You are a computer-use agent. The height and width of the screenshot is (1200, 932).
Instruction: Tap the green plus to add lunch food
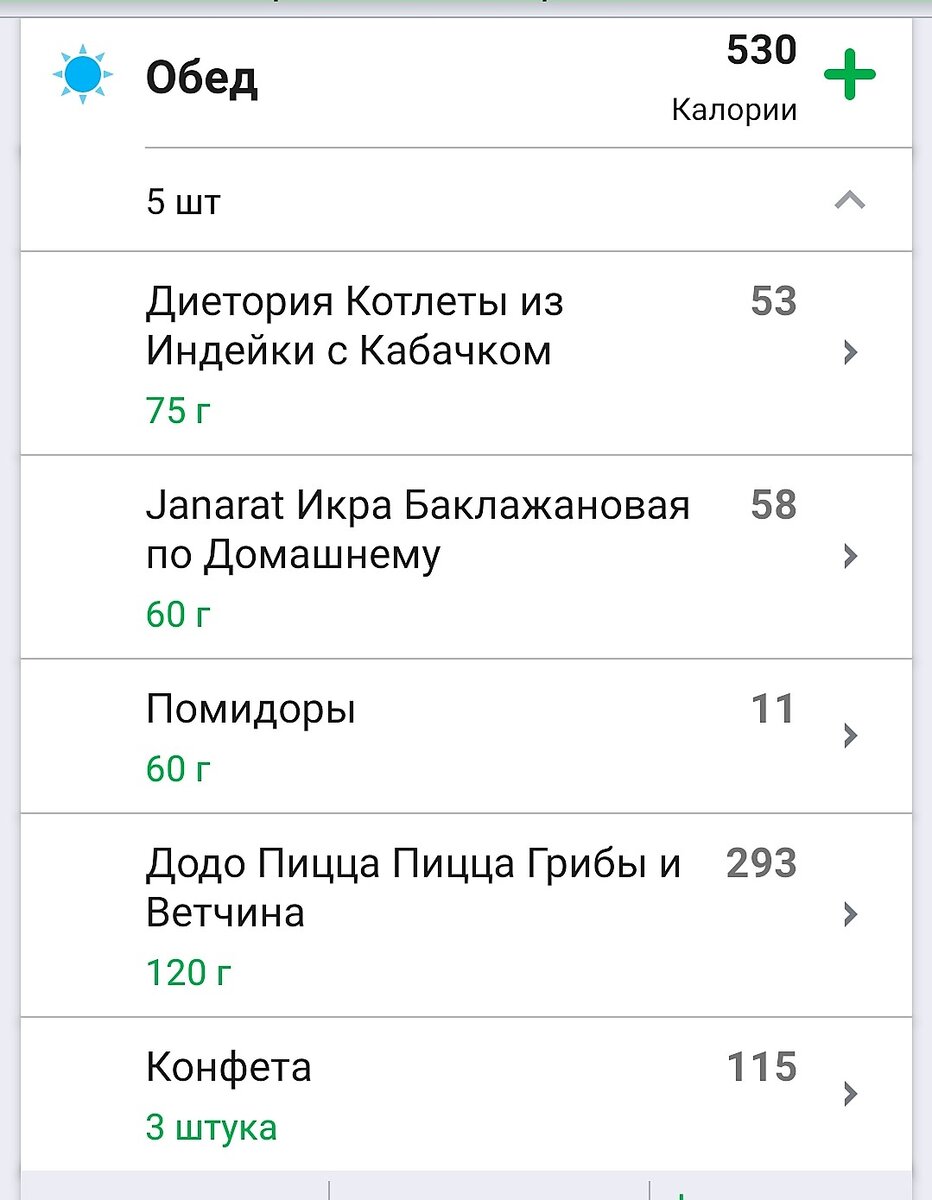coord(849,75)
